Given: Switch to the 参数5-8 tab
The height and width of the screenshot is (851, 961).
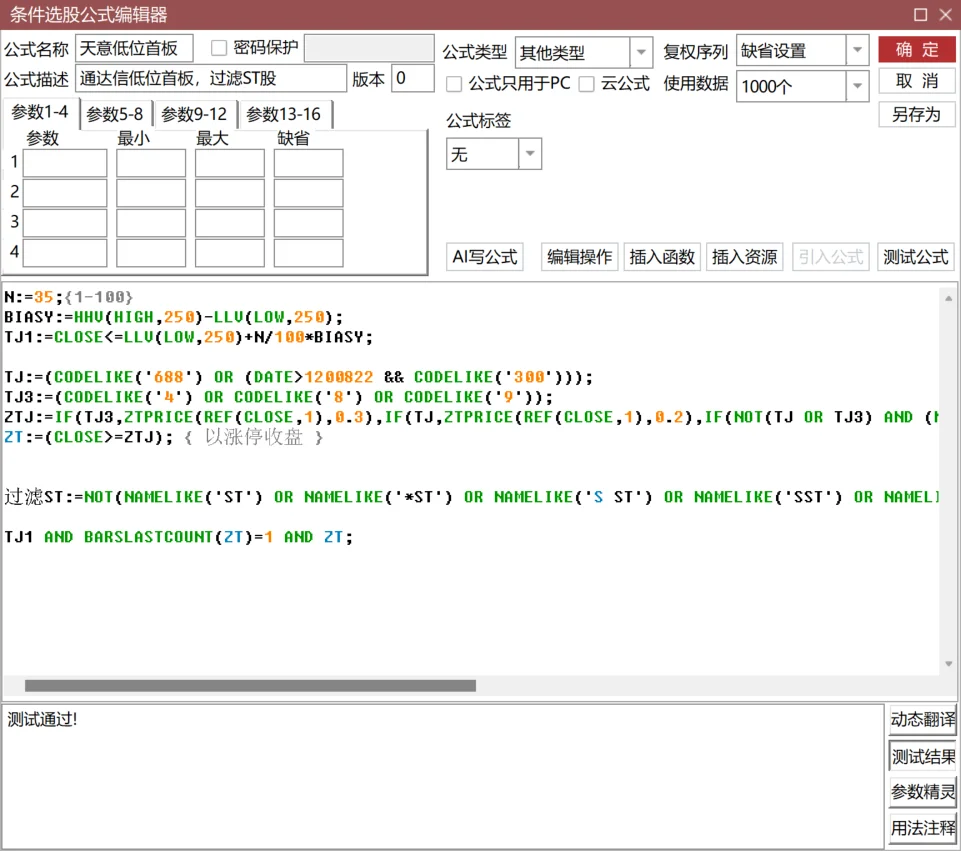Looking at the screenshot, I should [115, 114].
